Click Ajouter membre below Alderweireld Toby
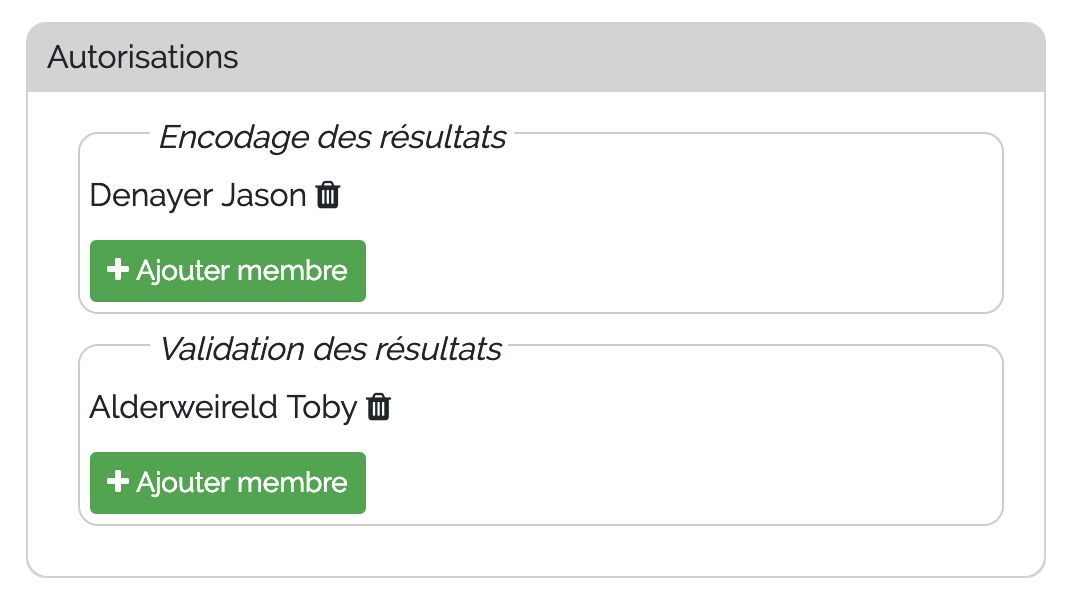This screenshot has height=592, width=1066. (228, 482)
